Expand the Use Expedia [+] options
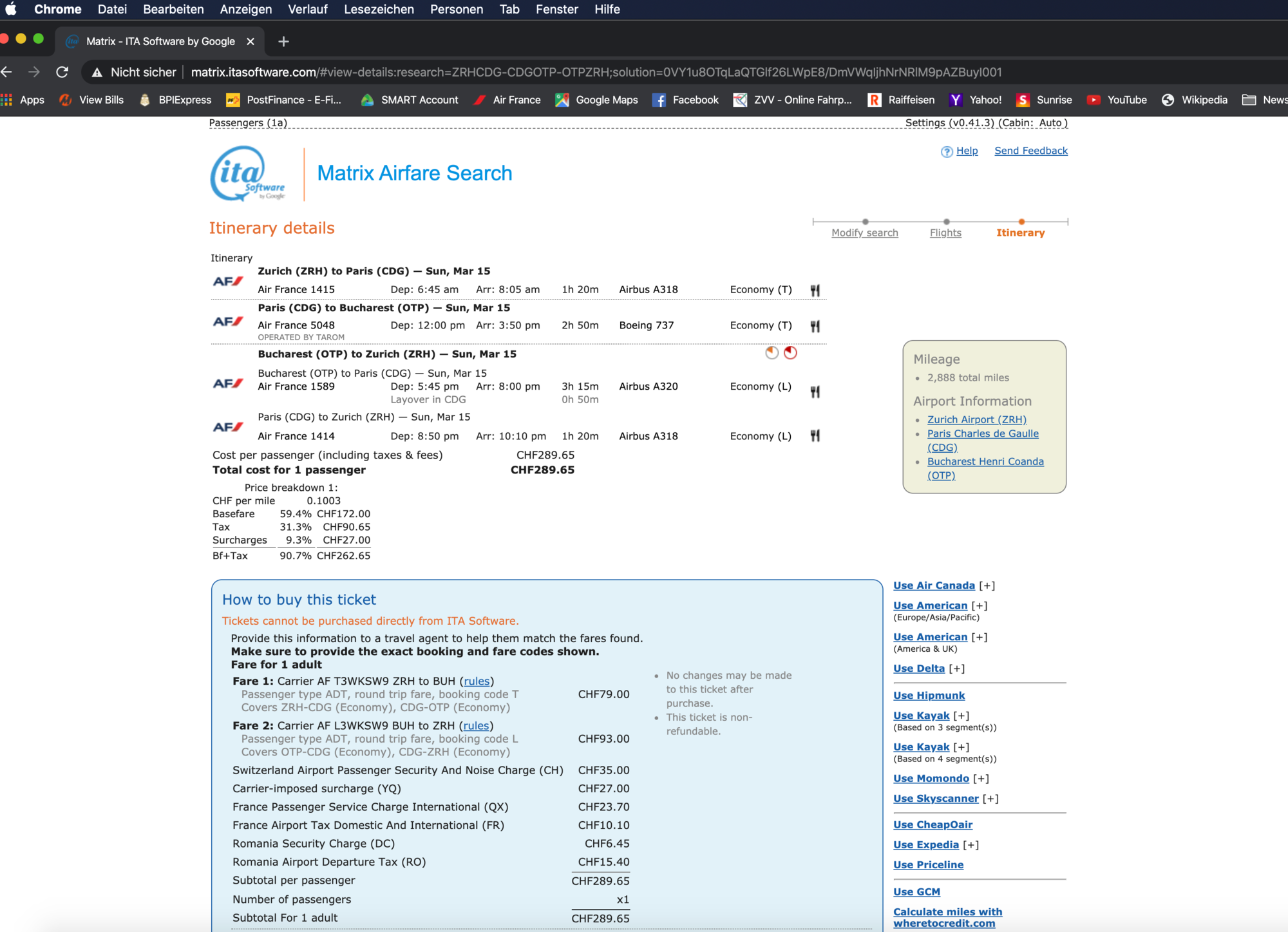 pos(971,845)
